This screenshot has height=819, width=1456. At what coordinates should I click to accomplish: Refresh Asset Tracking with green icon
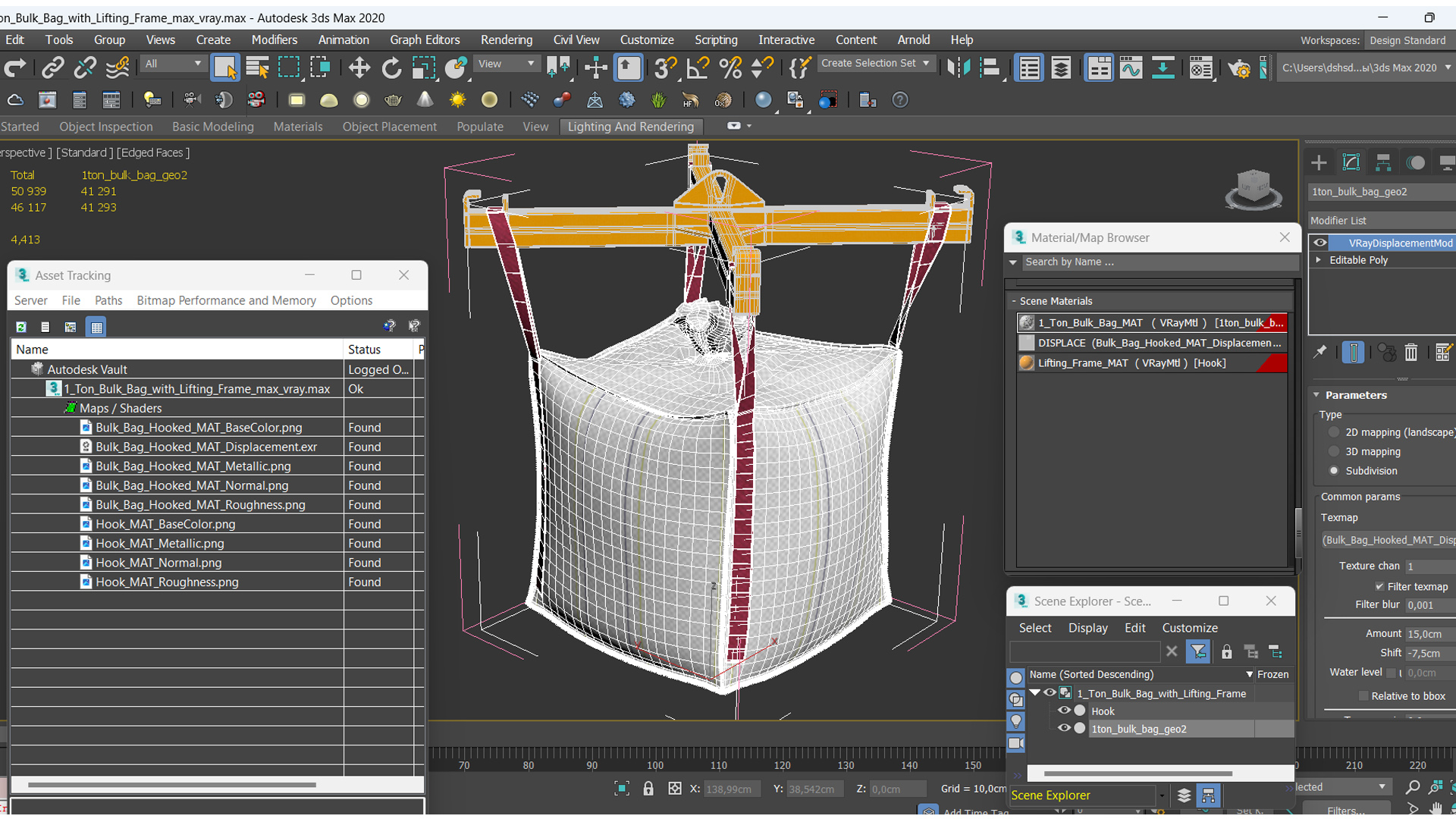pyautogui.click(x=21, y=327)
